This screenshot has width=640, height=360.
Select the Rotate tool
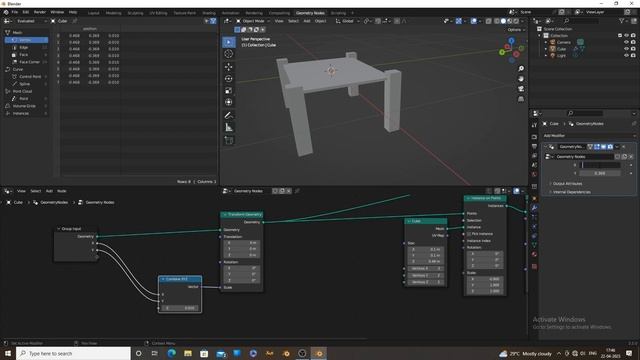pyautogui.click(x=229, y=78)
